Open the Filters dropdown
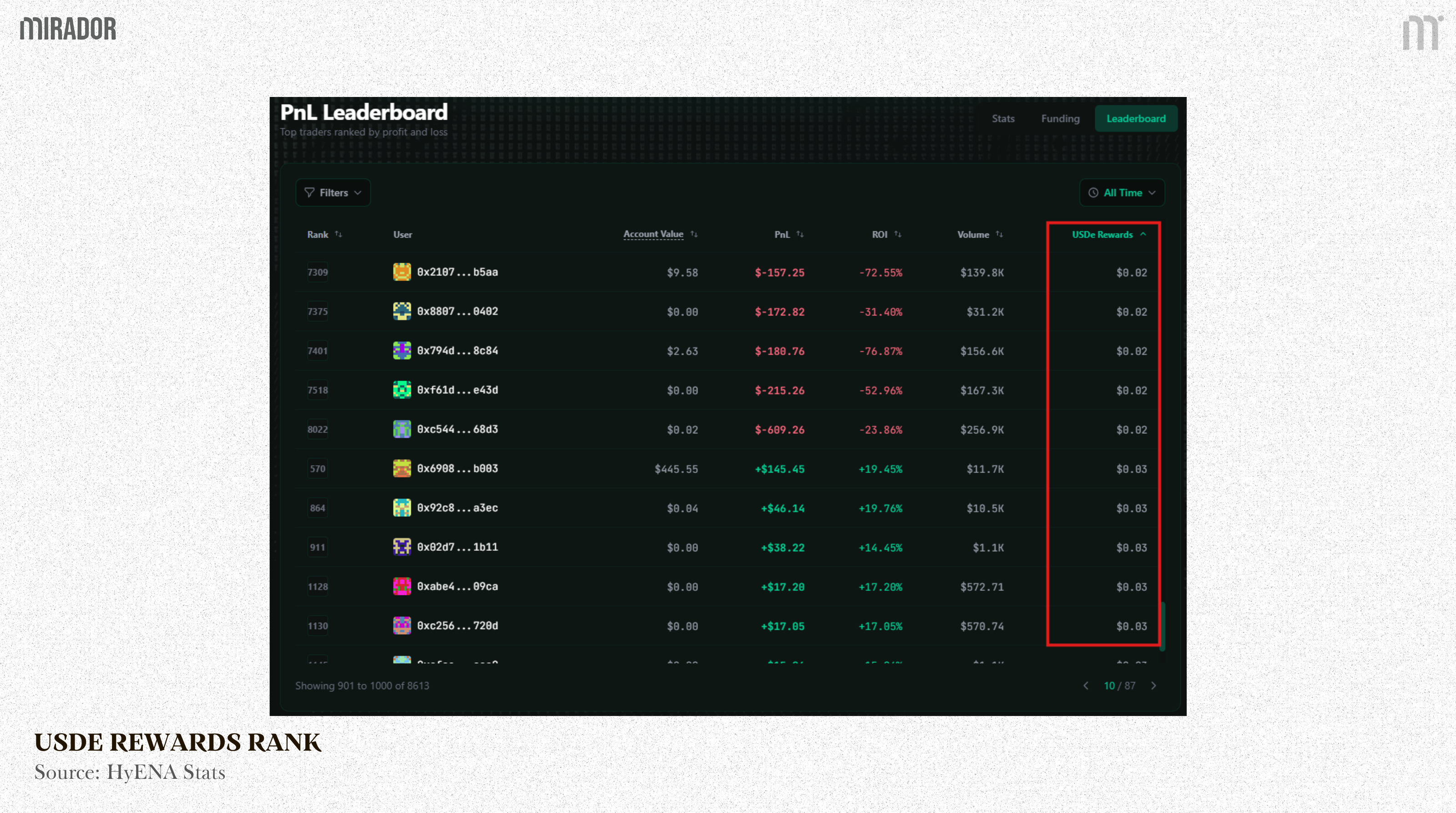The image size is (1456, 813). 333,193
